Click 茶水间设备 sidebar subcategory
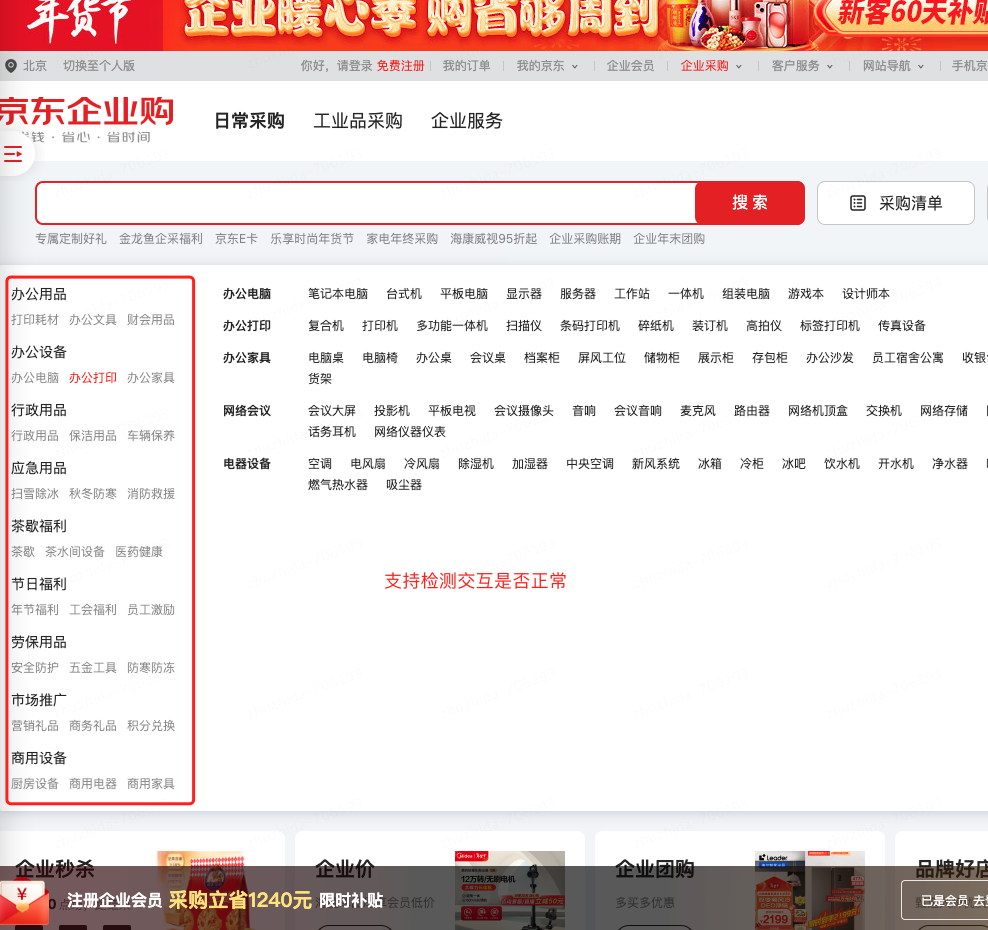The height and width of the screenshot is (930, 988). (x=75, y=551)
